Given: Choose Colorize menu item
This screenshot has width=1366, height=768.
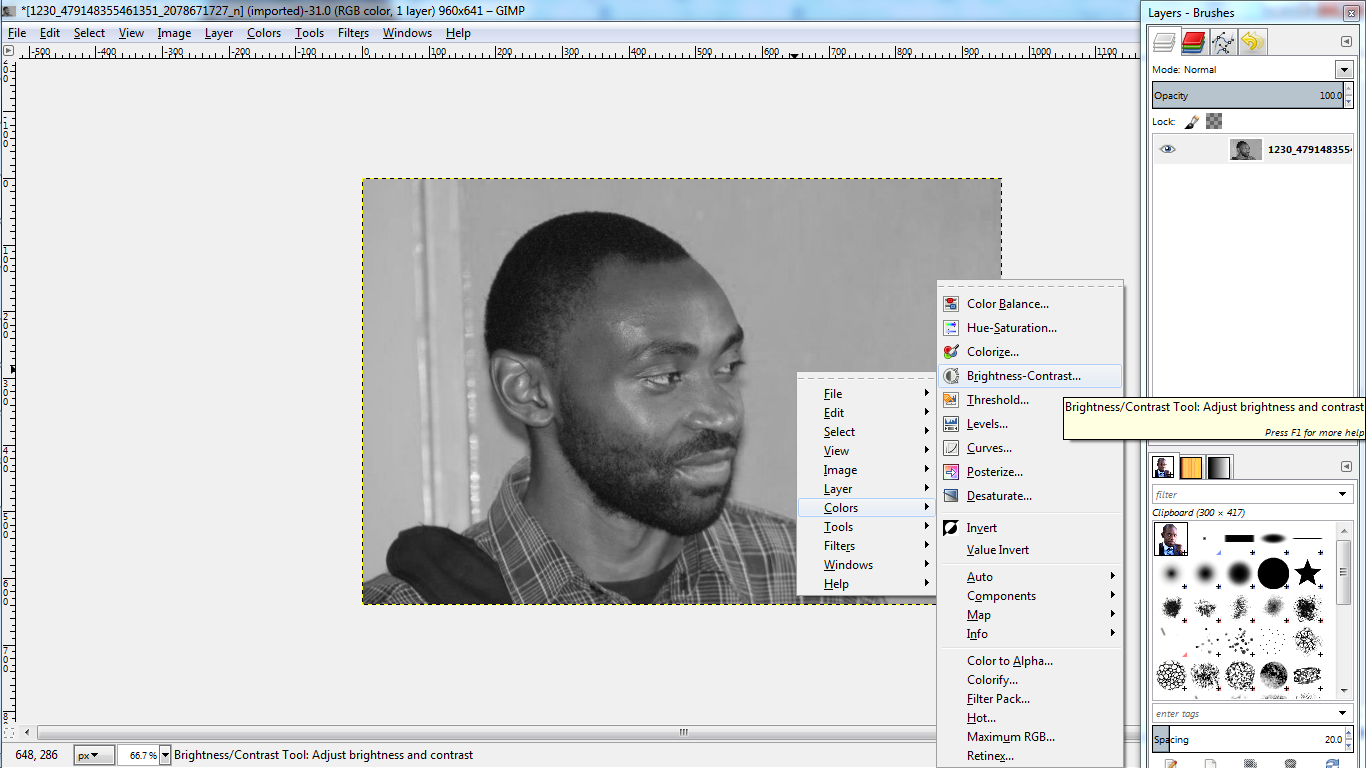Looking at the screenshot, I should click(1030, 352).
